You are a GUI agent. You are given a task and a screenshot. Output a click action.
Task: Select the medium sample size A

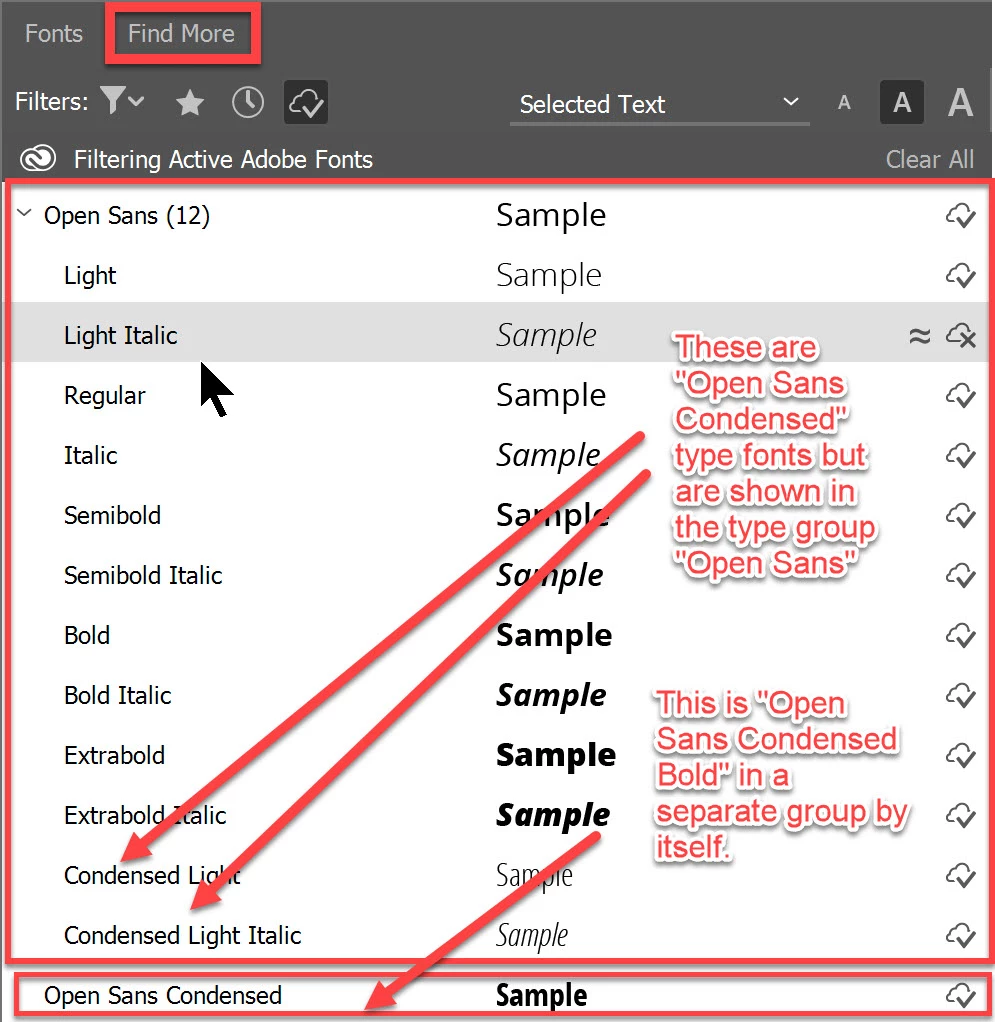902,102
